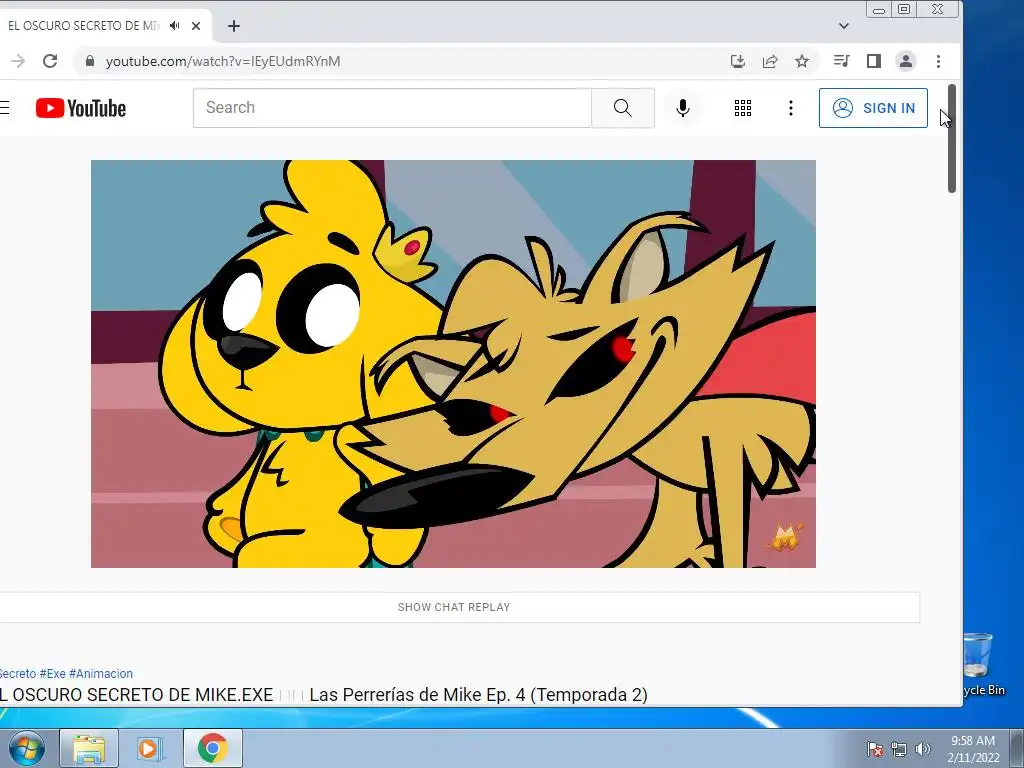Mute the tab via its speaker icon
This screenshot has height=768, width=1024.
pos(174,25)
